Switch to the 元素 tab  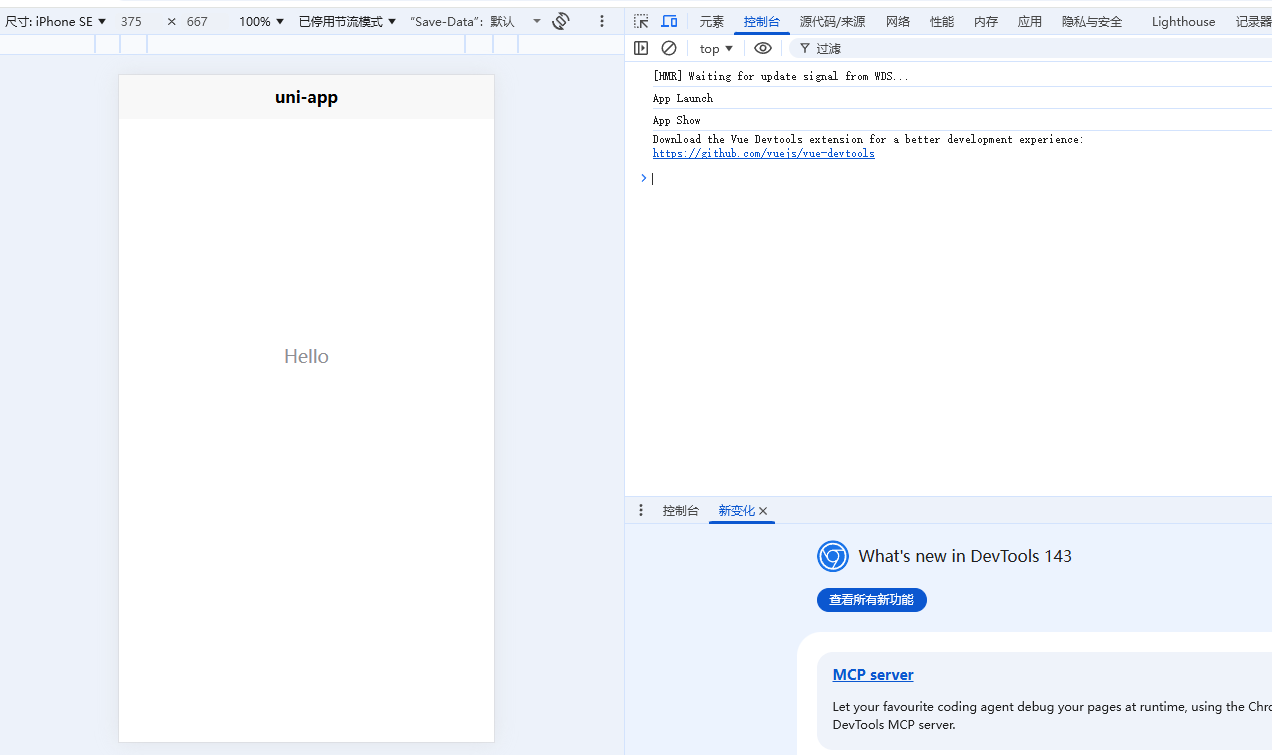point(711,21)
